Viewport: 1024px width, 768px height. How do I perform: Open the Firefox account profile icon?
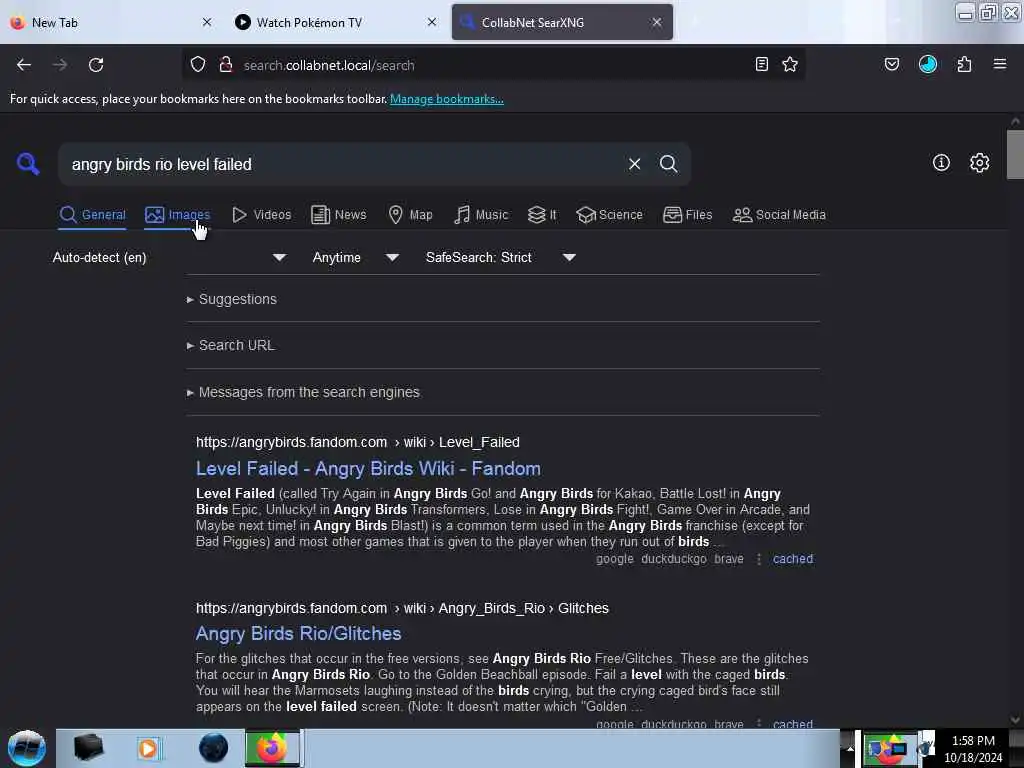(x=928, y=65)
